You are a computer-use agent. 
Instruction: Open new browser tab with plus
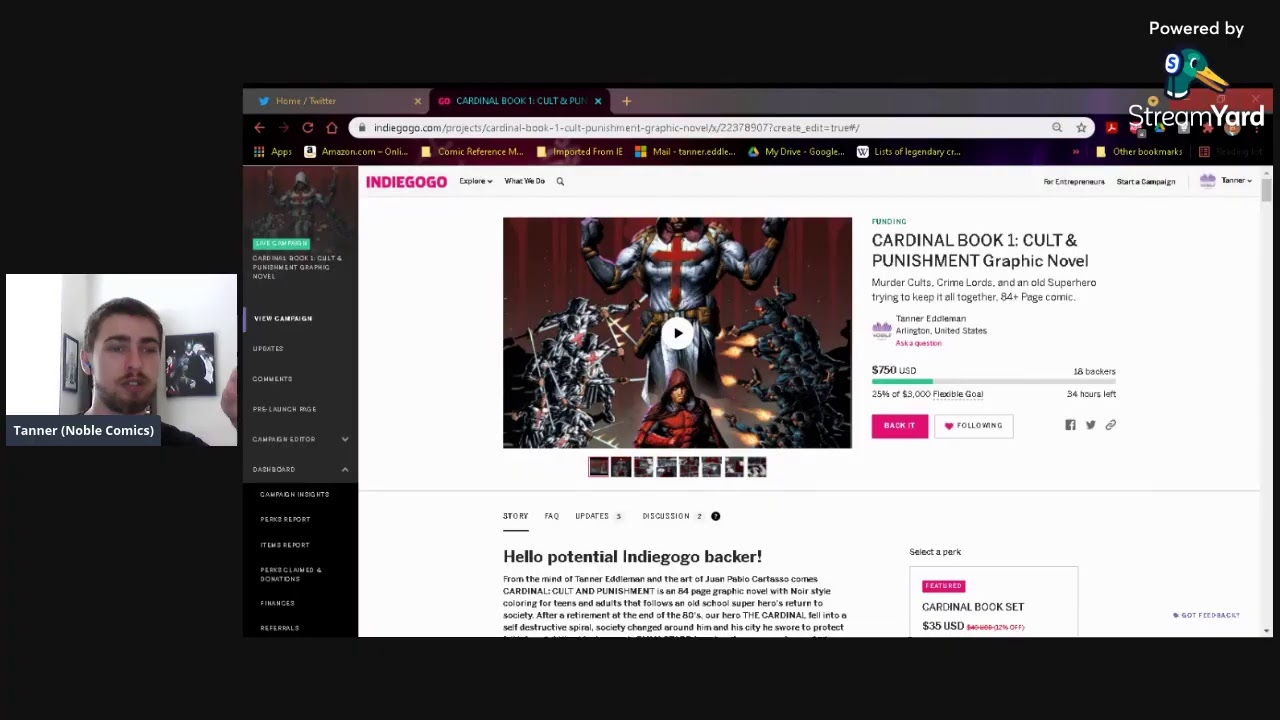pos(627,101)
